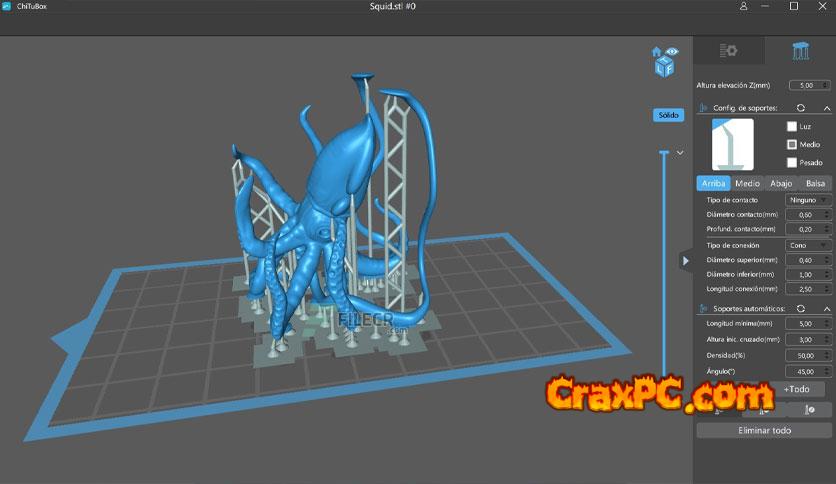The height and width of the screenshot is (484, 836).
Task: Click the icon beside Soportes automáticos label
Action: coord(703,309)
